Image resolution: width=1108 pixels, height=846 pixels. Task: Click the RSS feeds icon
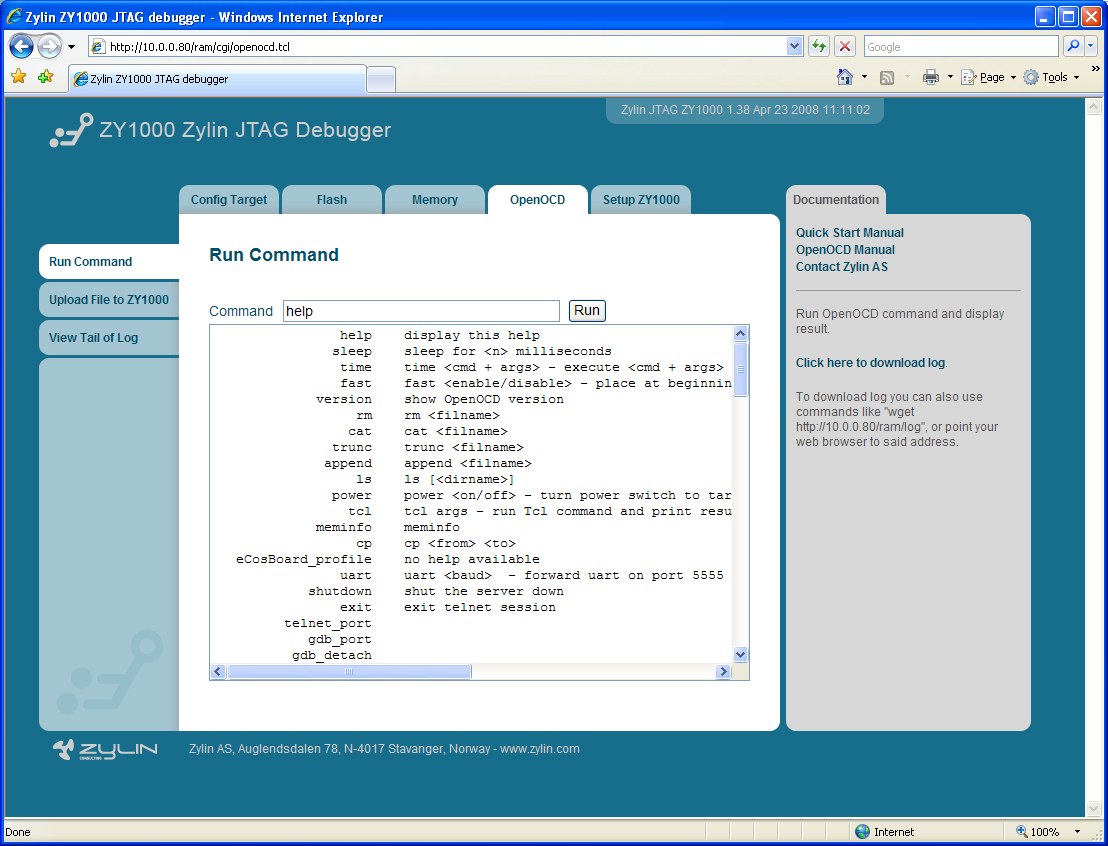(x=887, y=78)
